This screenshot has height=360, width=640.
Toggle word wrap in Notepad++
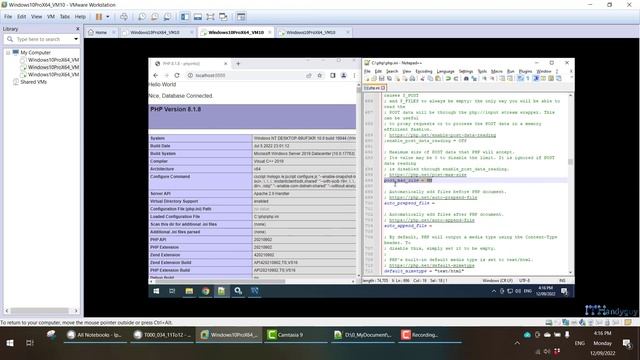pos(520,78)
